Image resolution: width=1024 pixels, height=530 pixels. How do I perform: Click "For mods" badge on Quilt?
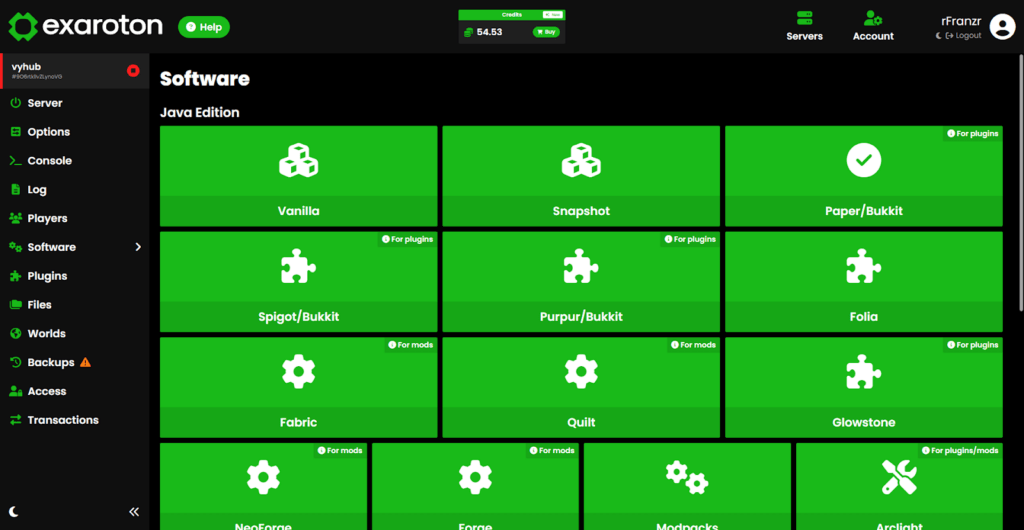693,345
